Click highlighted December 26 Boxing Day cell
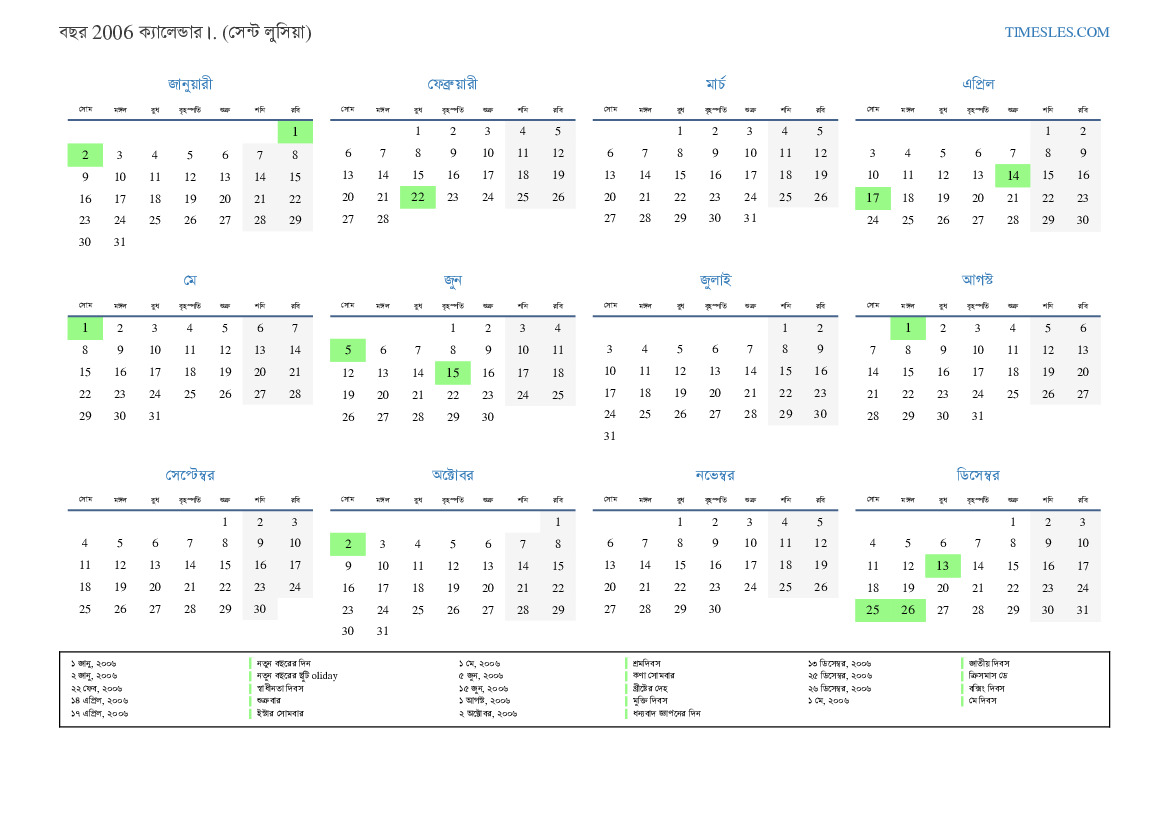The height and width of the screenshot is (827, 1169). pyautogui.click(x=907, y=610)
